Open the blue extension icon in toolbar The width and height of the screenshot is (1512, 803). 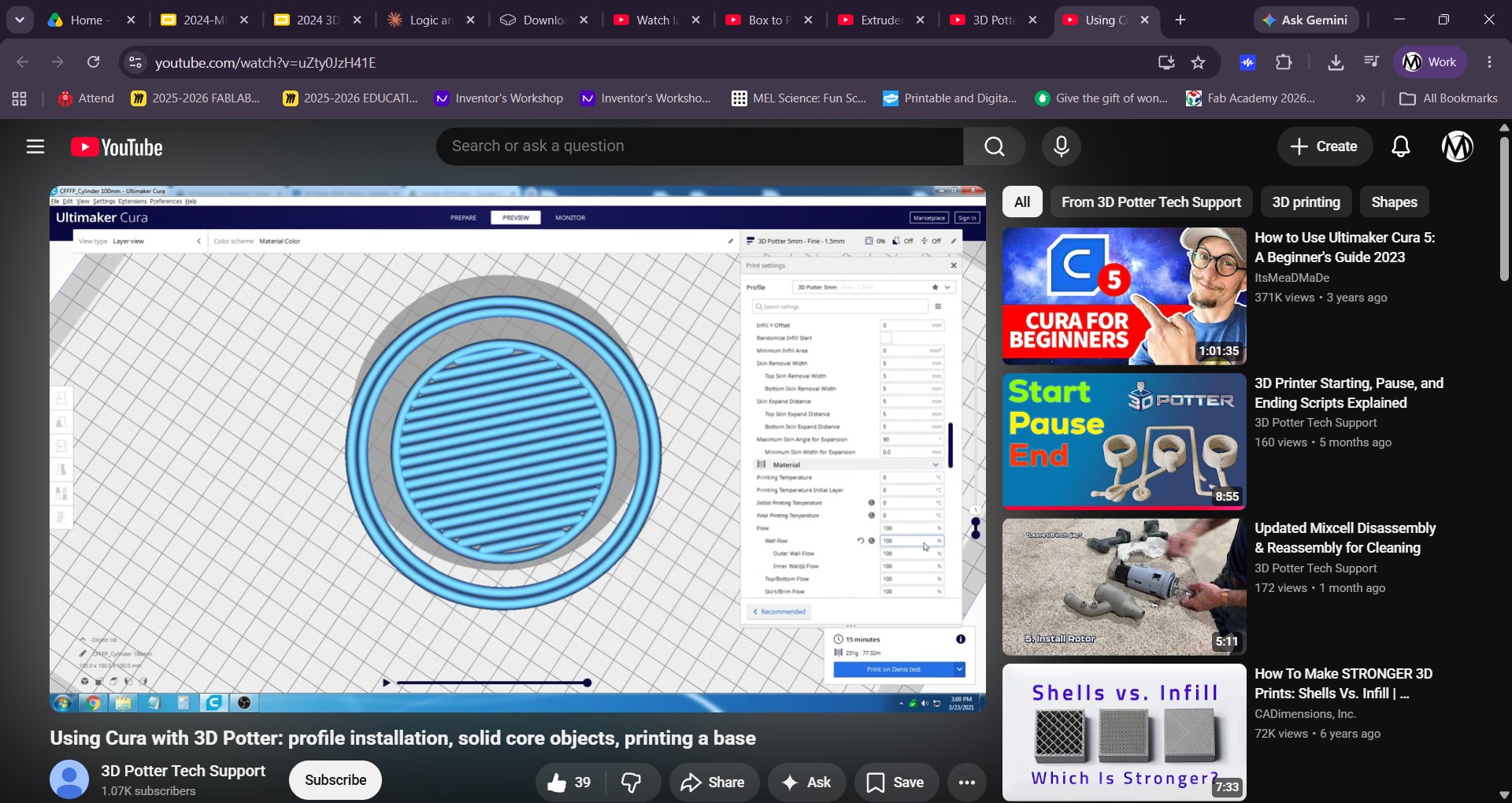click(1248, 62)
